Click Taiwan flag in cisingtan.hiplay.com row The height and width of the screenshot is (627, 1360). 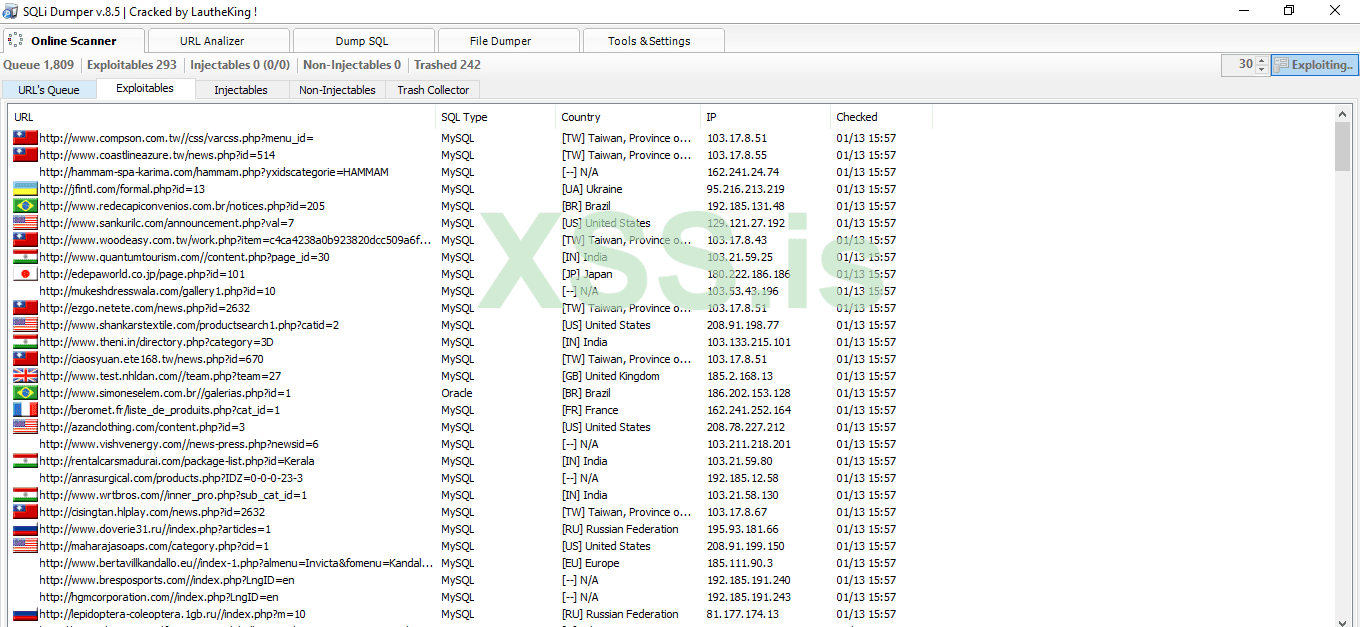[25, 512]
